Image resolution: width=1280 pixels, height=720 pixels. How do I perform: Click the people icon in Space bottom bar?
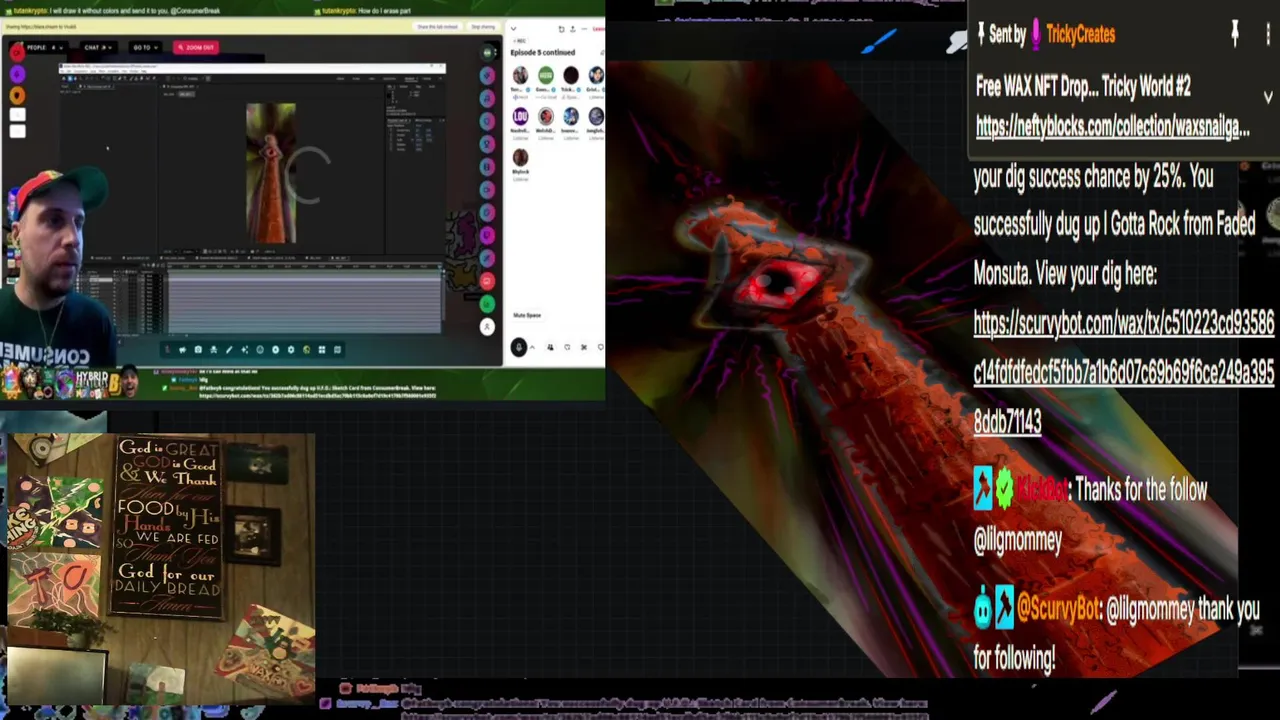[x=550, y=347]
